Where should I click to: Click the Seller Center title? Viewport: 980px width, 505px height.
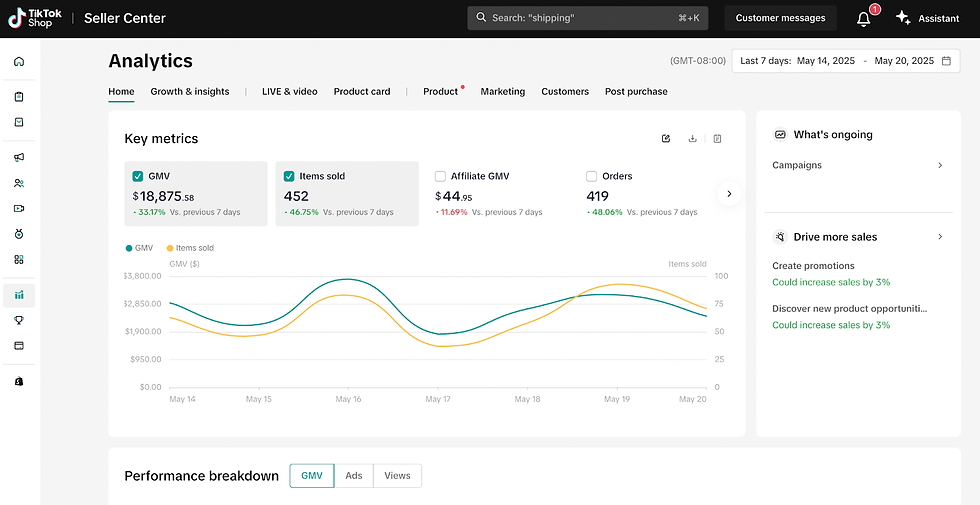point(125,18)
